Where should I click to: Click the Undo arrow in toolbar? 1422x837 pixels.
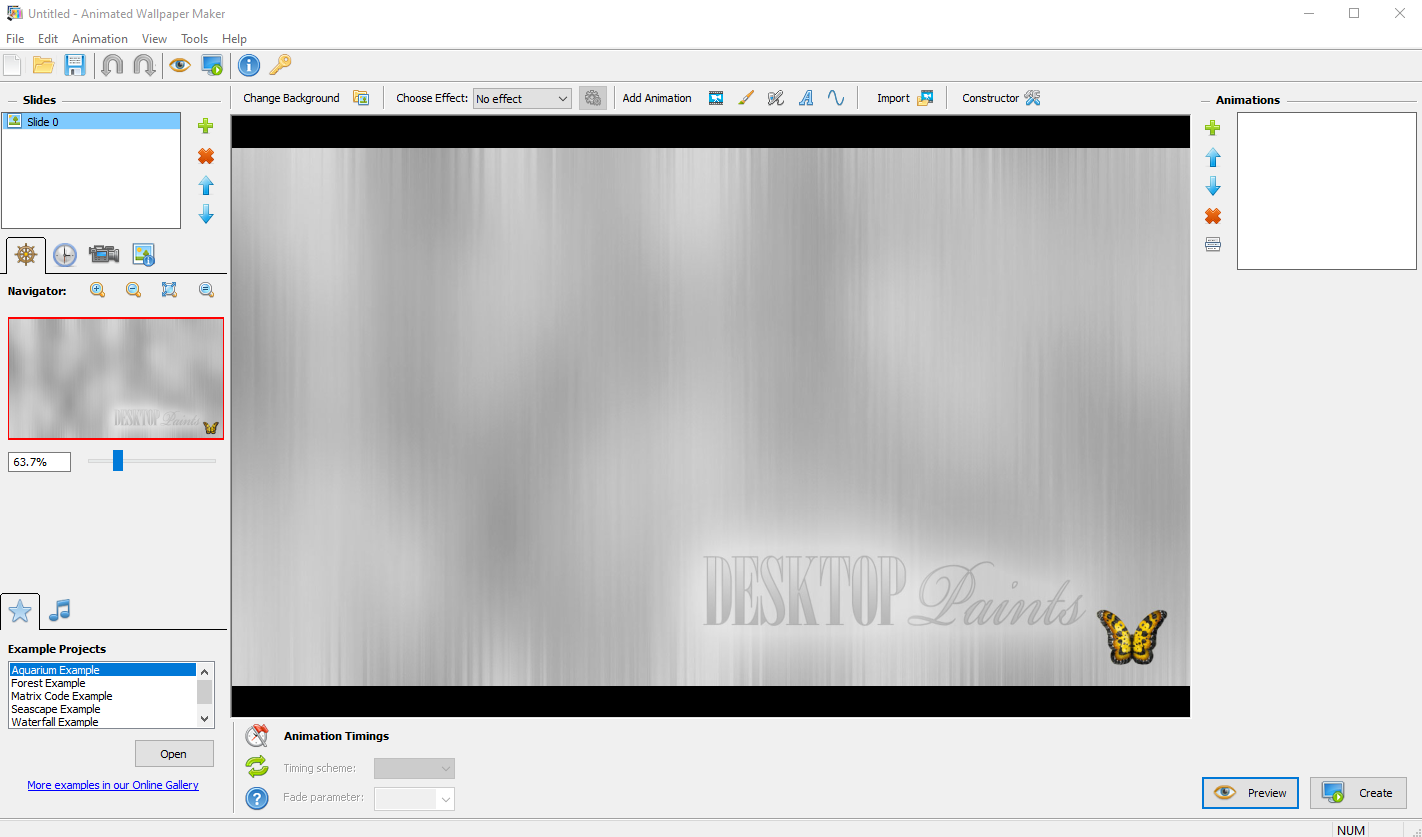pos(113,66)
